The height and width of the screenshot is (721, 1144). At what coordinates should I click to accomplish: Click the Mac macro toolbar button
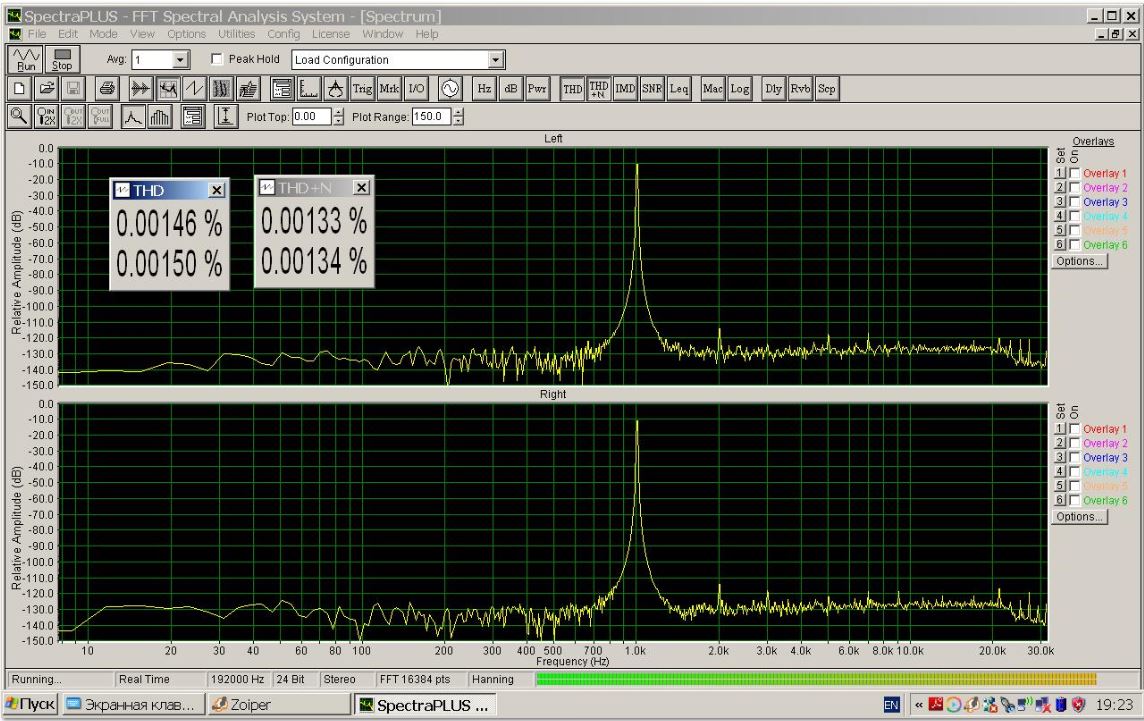pos(713,89)
